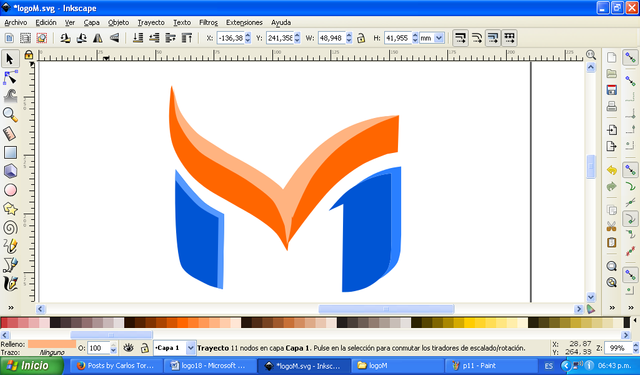Select the Spiral tool
This screenshot has height=375, width=640.
[10, 228]
